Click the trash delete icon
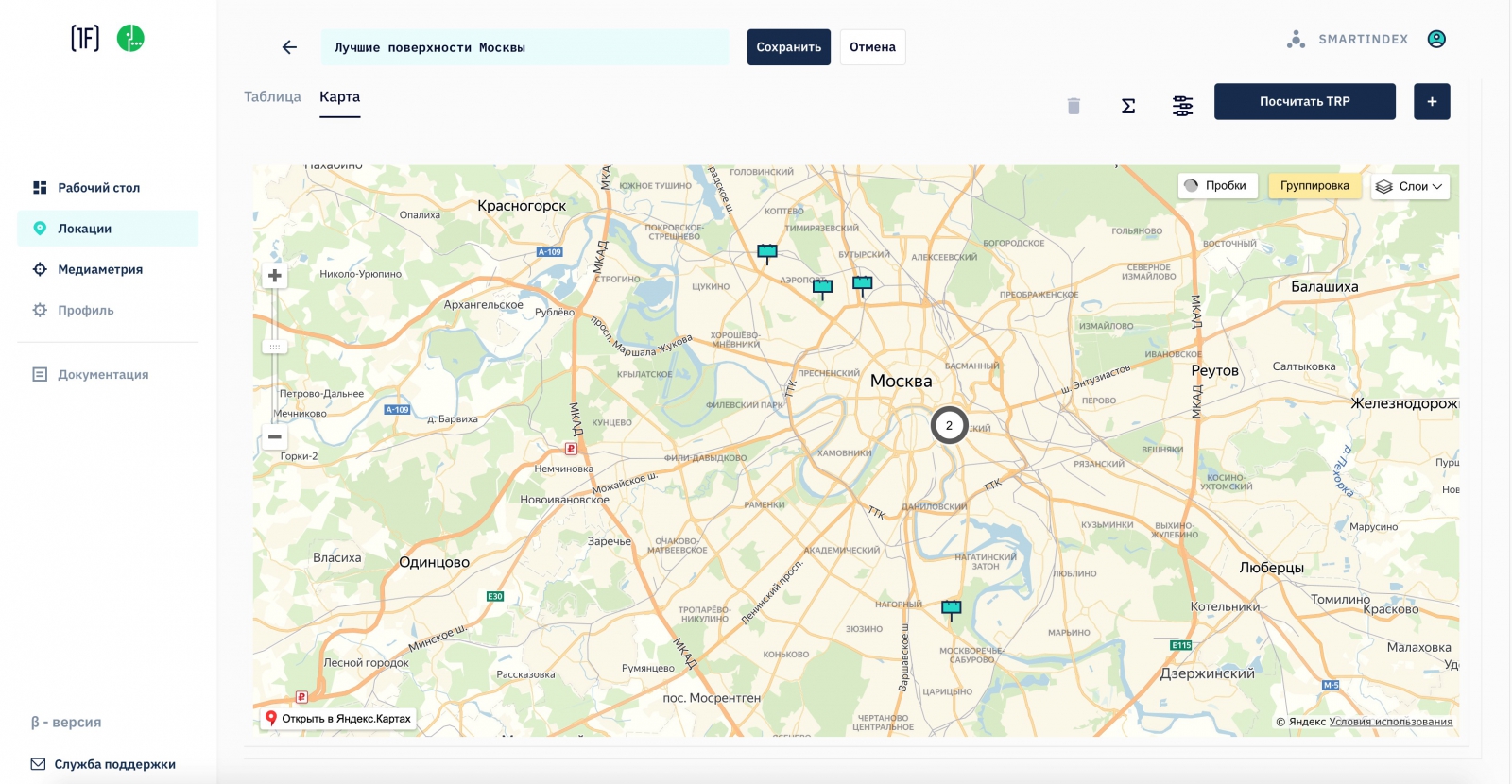 point(1074,106)
